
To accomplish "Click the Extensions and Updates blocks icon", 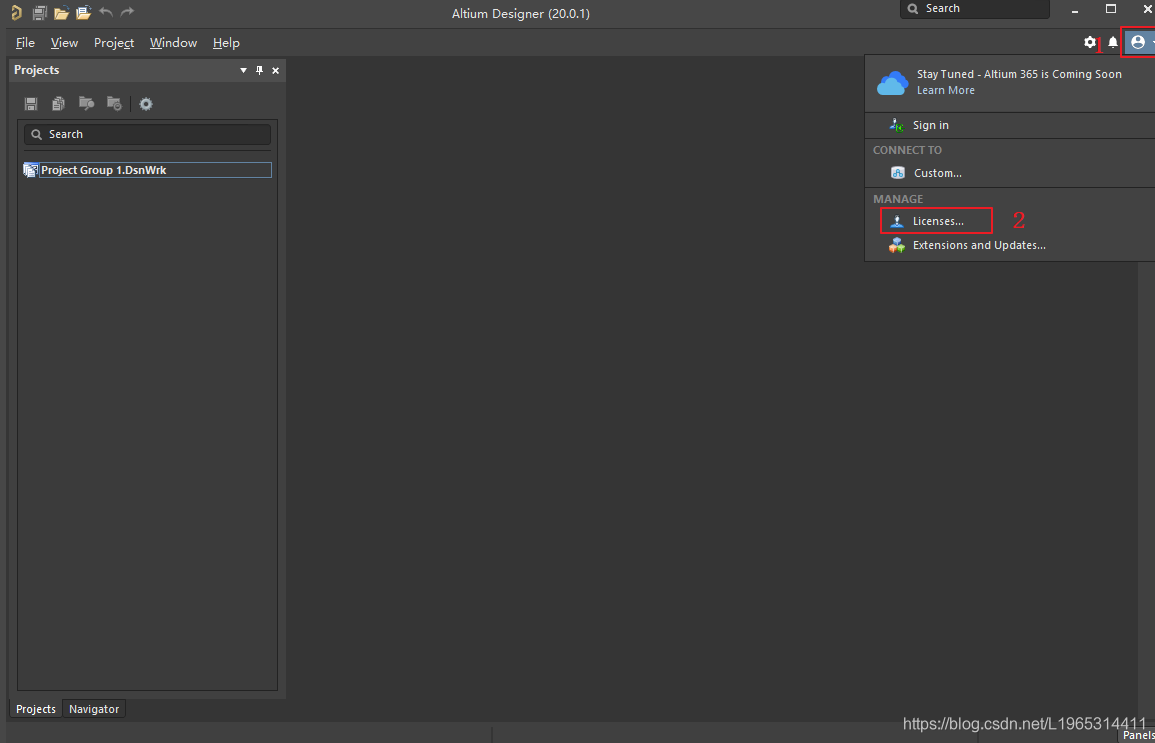I will click(896, 245).
